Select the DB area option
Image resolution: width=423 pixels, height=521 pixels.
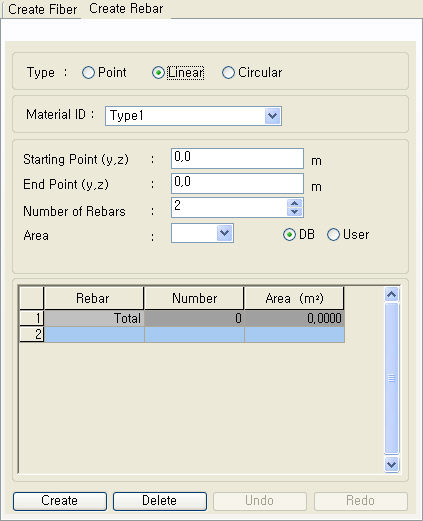(289, 235)
